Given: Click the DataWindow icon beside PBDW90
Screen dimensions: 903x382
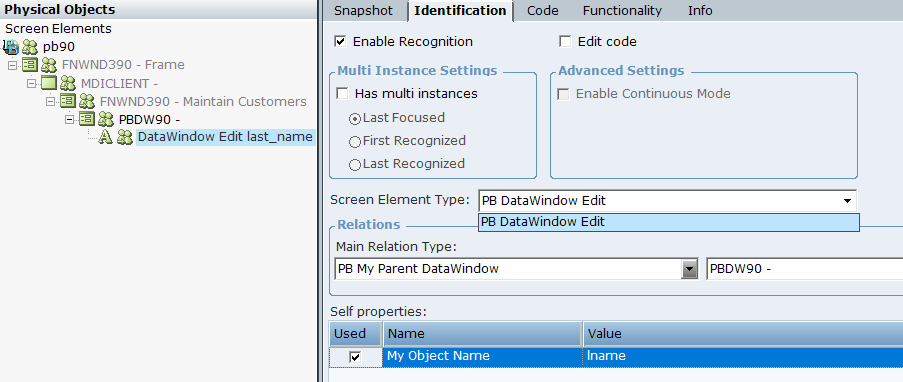Looking at the screenshot, I should tap(87, 119).
